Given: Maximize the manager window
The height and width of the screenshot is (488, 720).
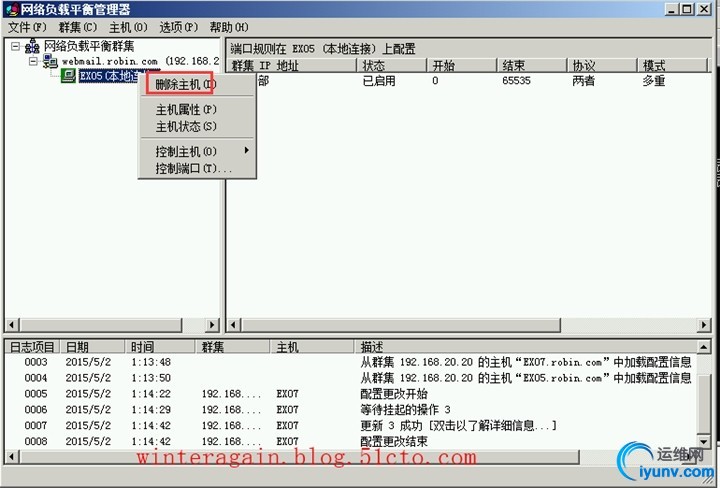Looking at the screenshot, I should pyautogui.click(x=687, y=9).
